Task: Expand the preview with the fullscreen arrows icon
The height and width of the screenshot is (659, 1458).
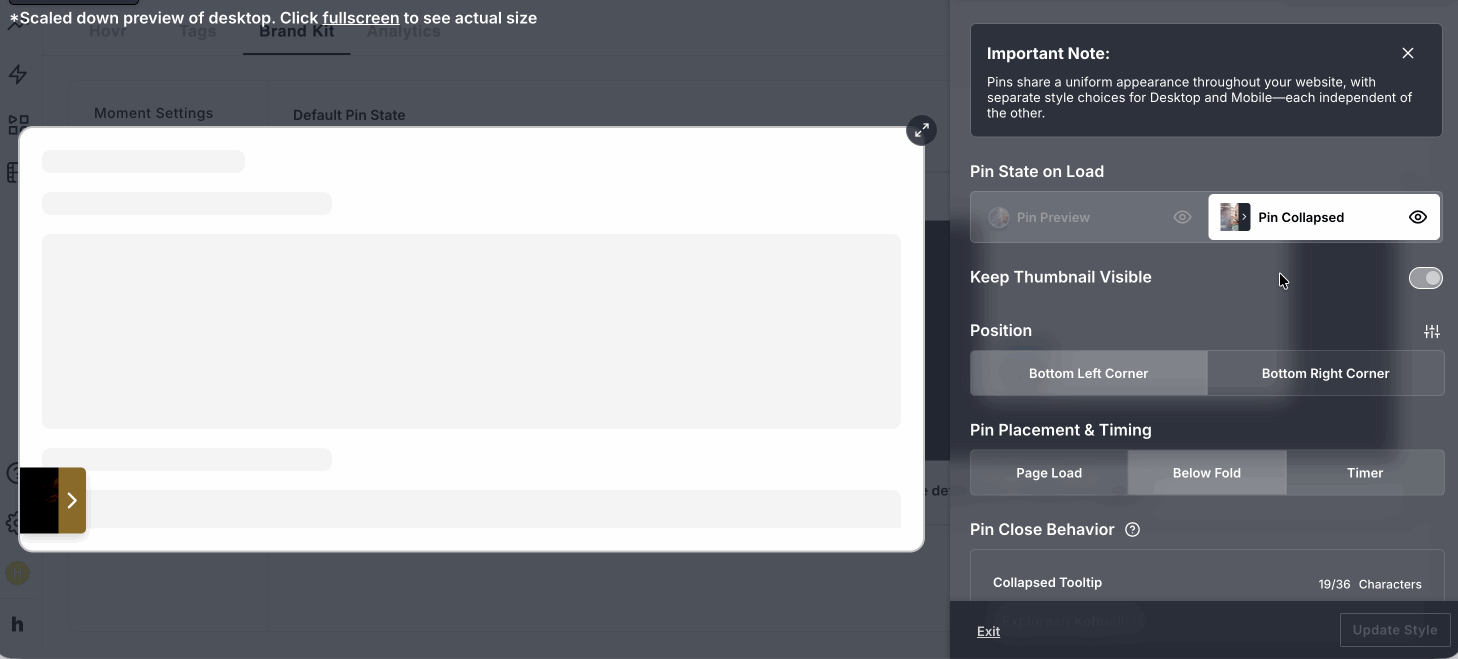Action: click(921, 130)
